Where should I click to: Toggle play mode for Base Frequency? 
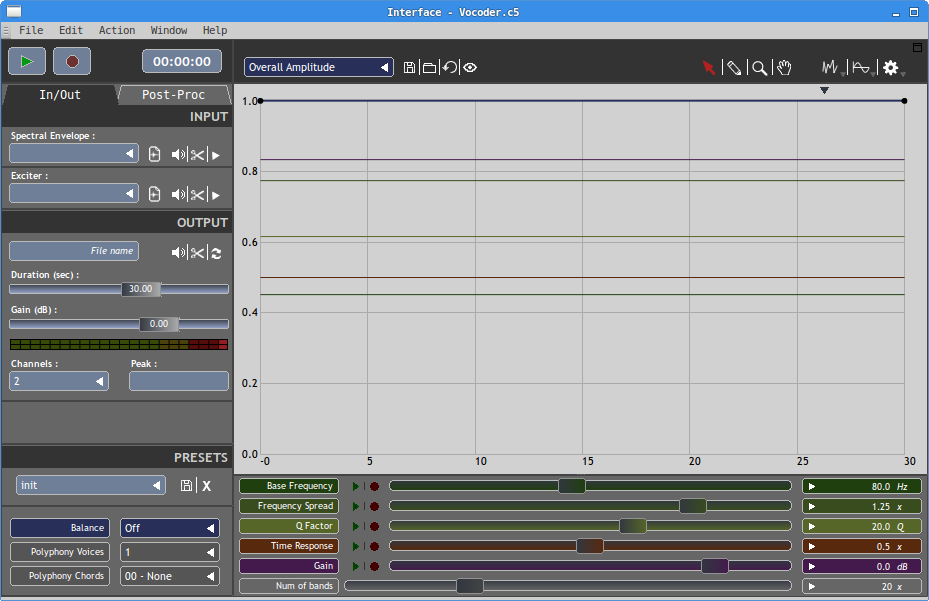click(355, 487)
